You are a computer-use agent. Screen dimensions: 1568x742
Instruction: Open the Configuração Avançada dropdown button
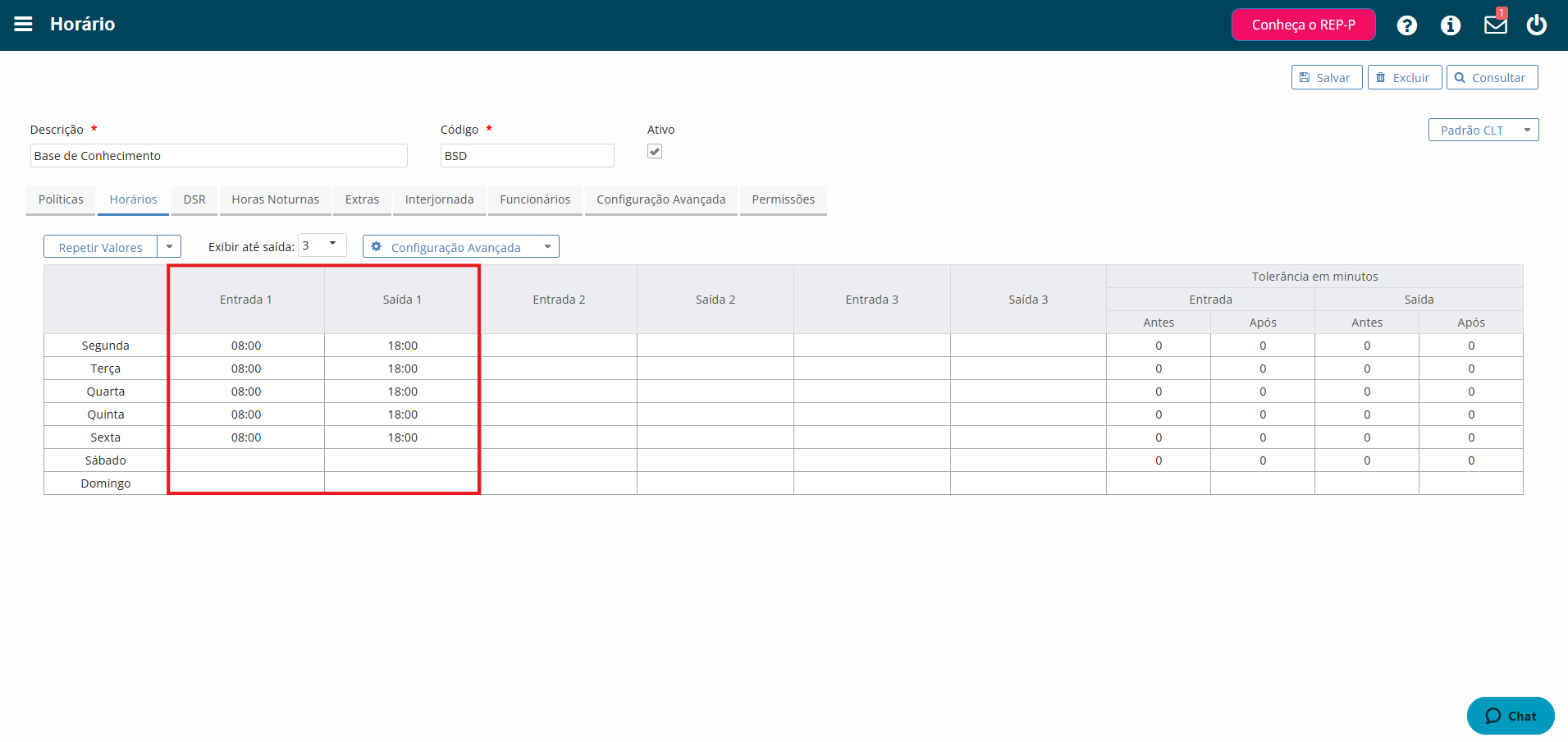pyautogui.click(x=461, y=247)
